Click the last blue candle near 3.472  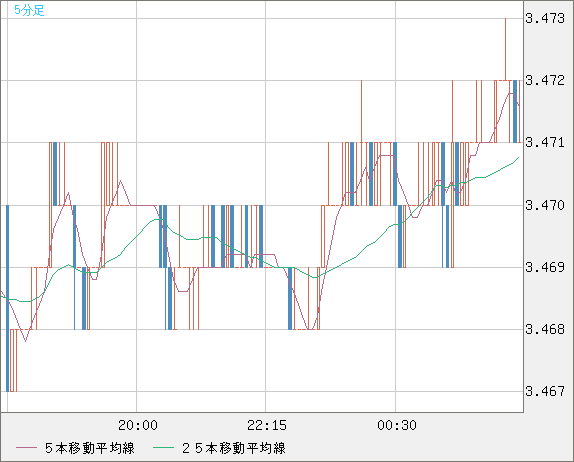[x=515, y=111]
